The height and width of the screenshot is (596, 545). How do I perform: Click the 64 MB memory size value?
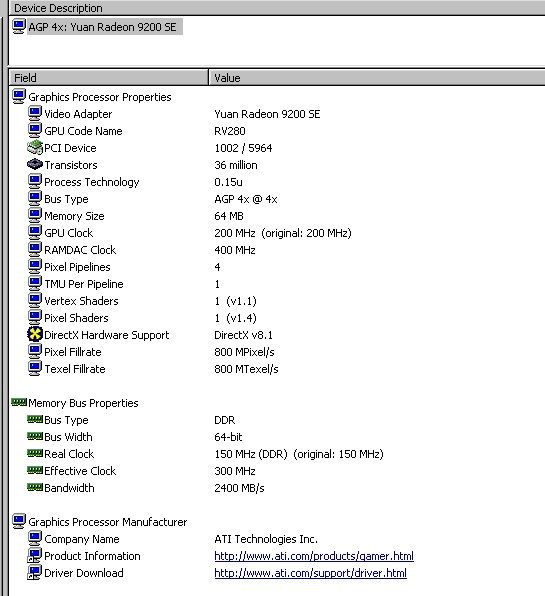[x=229, y=216]
